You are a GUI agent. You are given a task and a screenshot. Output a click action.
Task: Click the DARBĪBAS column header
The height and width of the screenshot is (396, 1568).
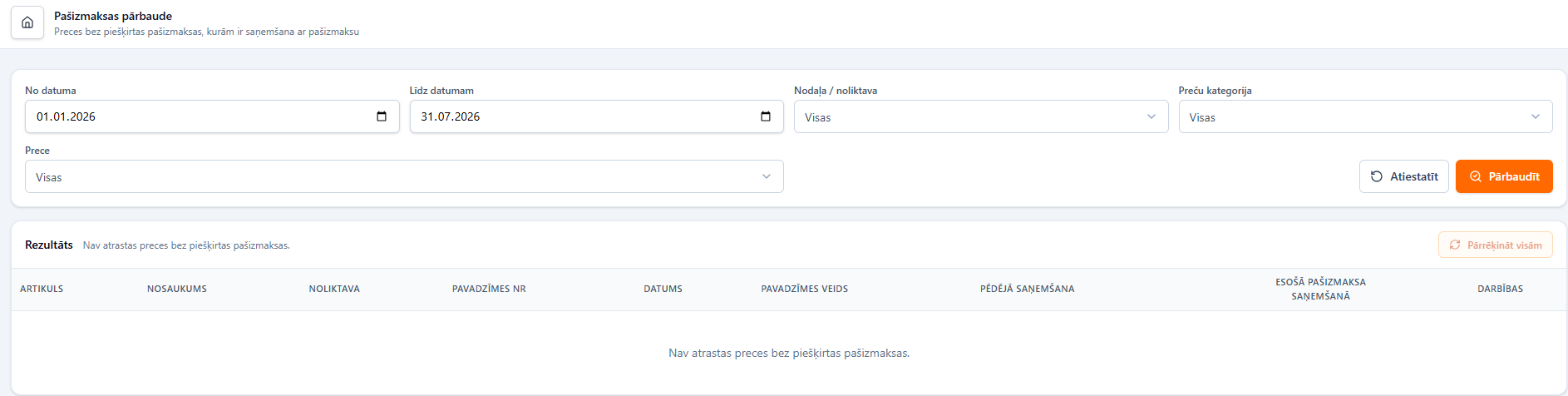(x=1500, y=289)
